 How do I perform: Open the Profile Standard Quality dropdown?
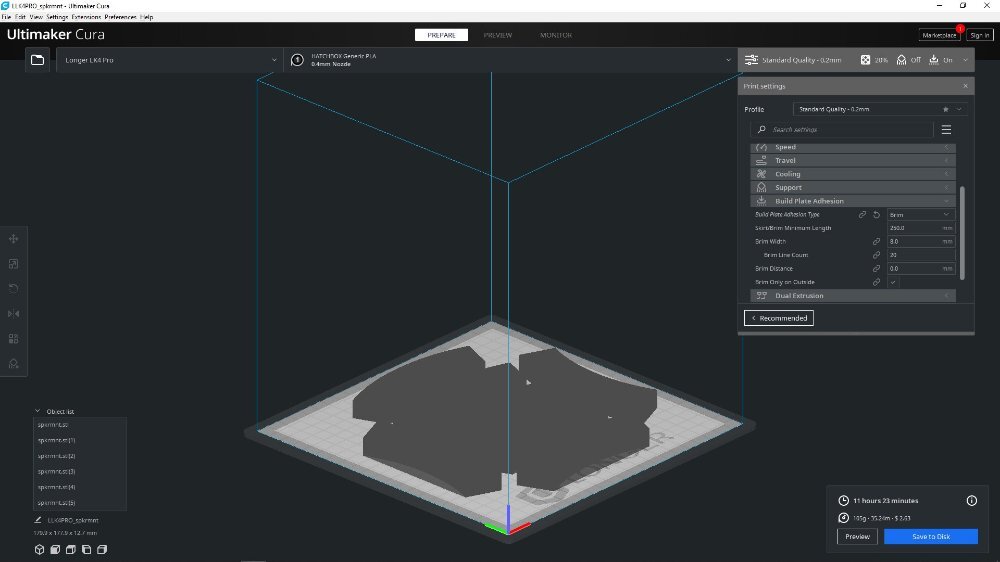[879, 109]
